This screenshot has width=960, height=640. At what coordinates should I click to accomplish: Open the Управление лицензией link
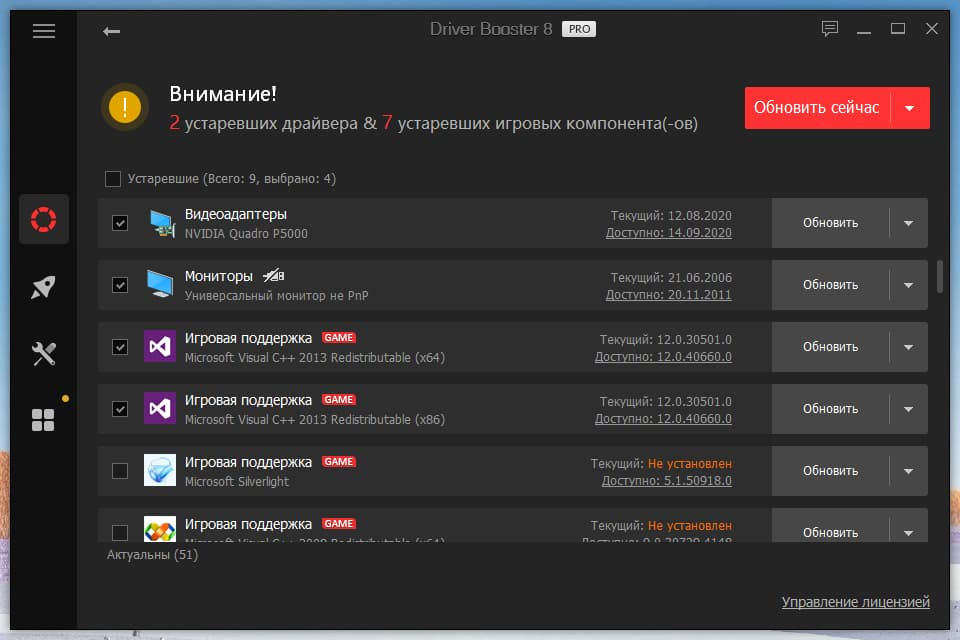tap(855, 602)
